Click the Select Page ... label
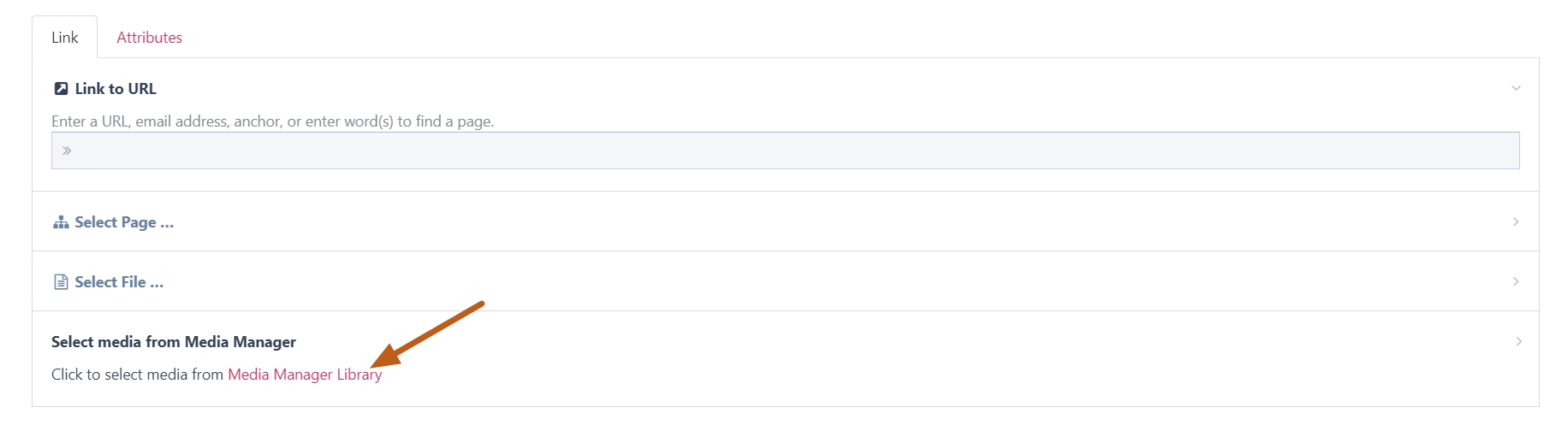The width and height of the screenshot is (1568, 431). (x=124, y=222)
